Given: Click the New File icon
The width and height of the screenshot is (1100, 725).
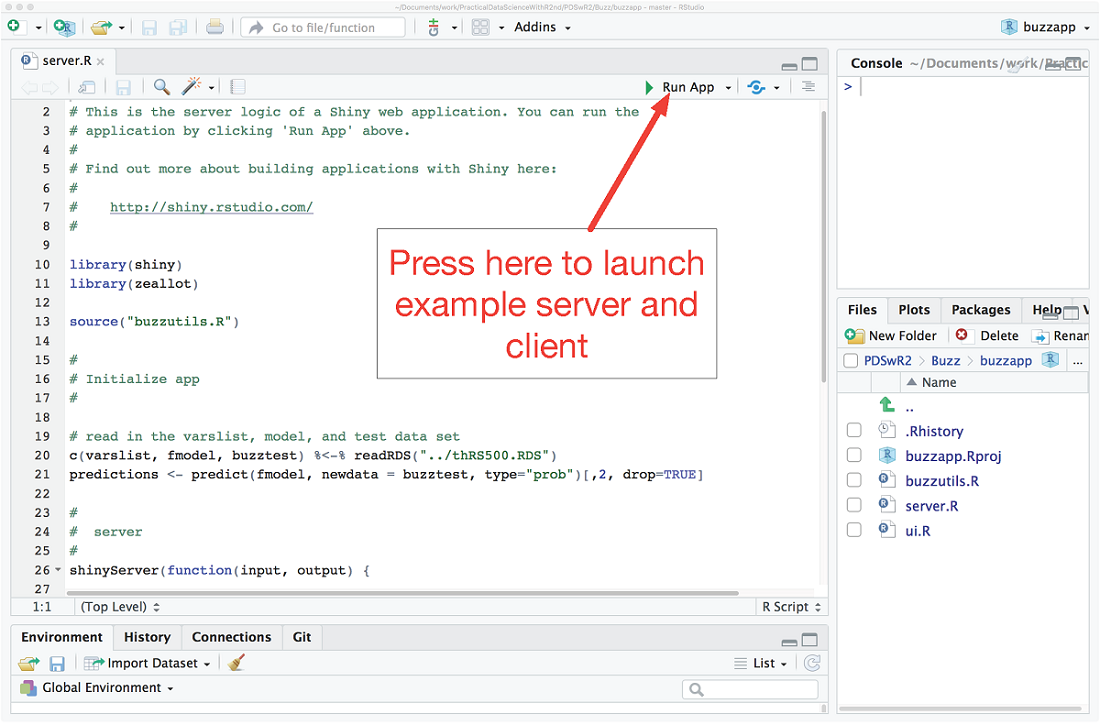Looking at the screenshot, I should point(15,27).
